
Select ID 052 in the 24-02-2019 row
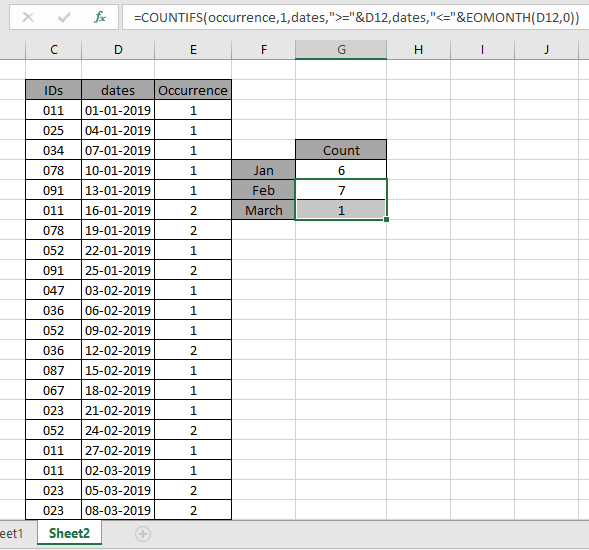[x=54, y=430]
